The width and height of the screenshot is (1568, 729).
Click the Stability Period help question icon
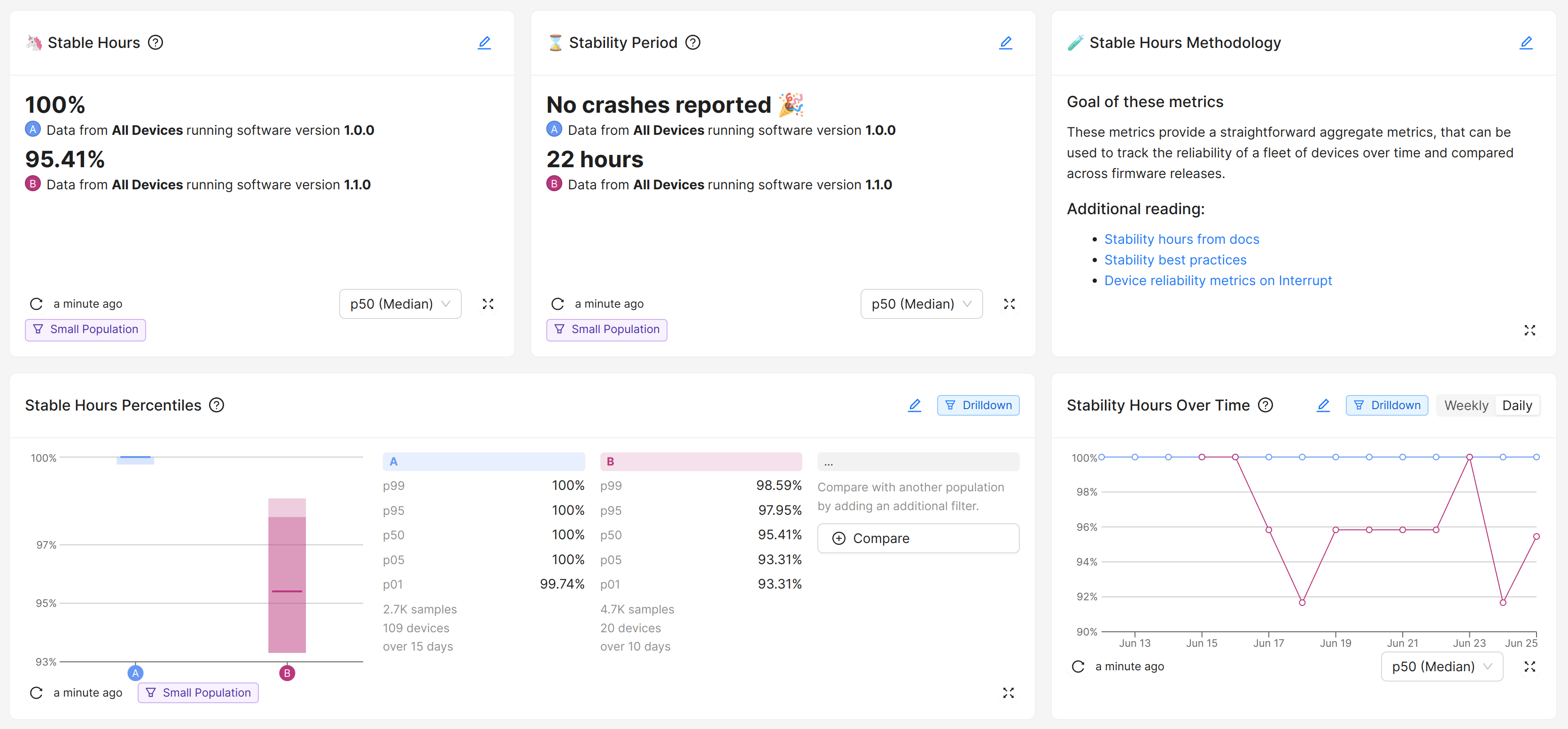[x=693, y=43]
